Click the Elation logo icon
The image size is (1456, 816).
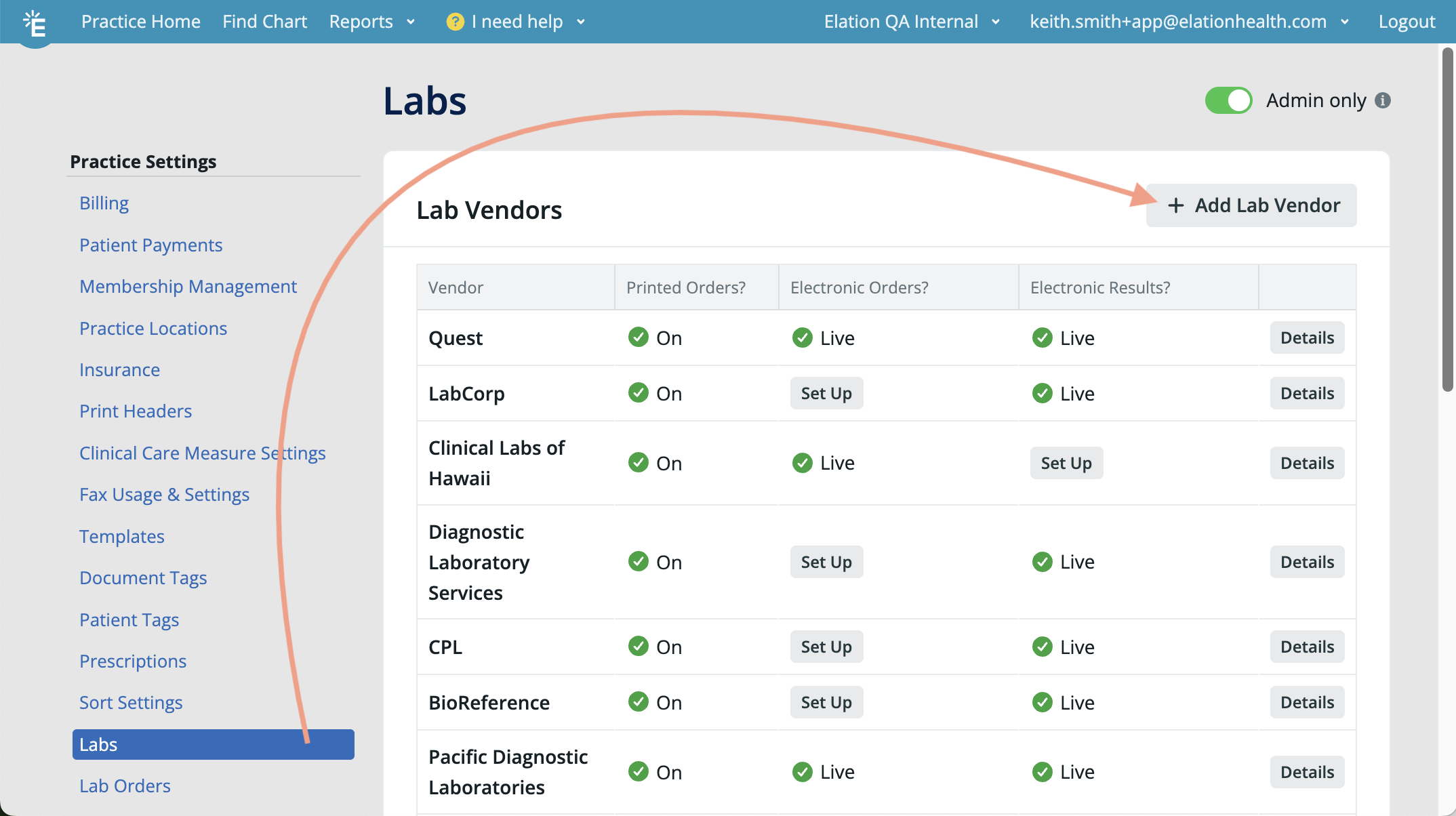click(35, 24)
